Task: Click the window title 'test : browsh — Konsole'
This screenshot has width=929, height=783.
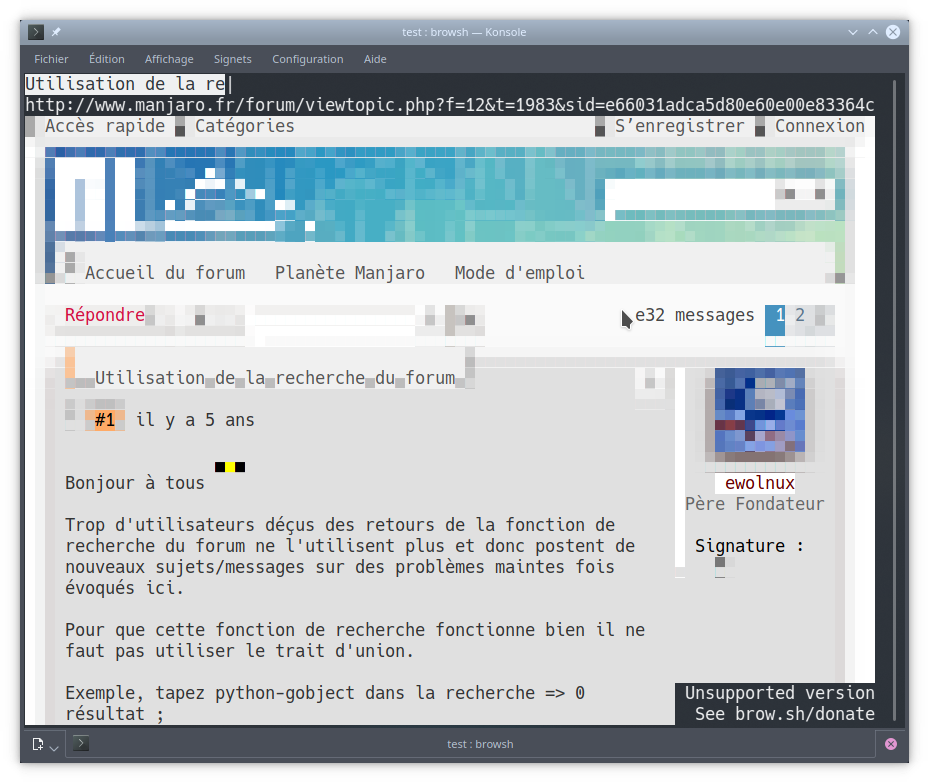Action: 464,32
